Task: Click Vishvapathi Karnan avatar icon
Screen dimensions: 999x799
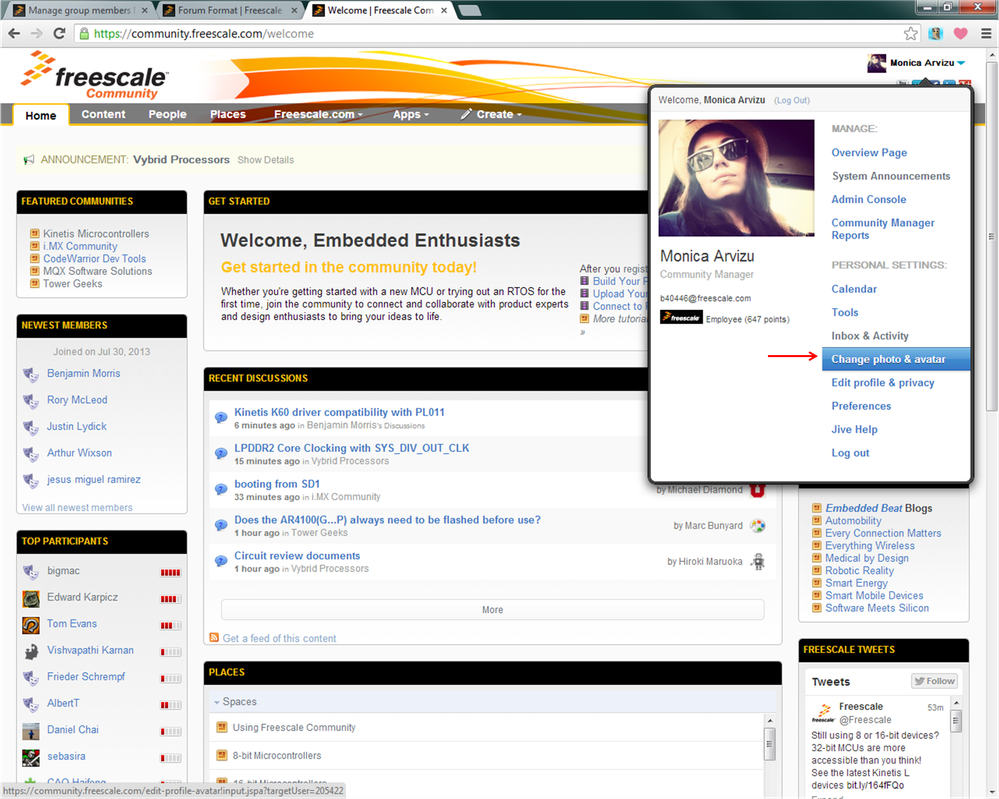Action: [31, 651]
